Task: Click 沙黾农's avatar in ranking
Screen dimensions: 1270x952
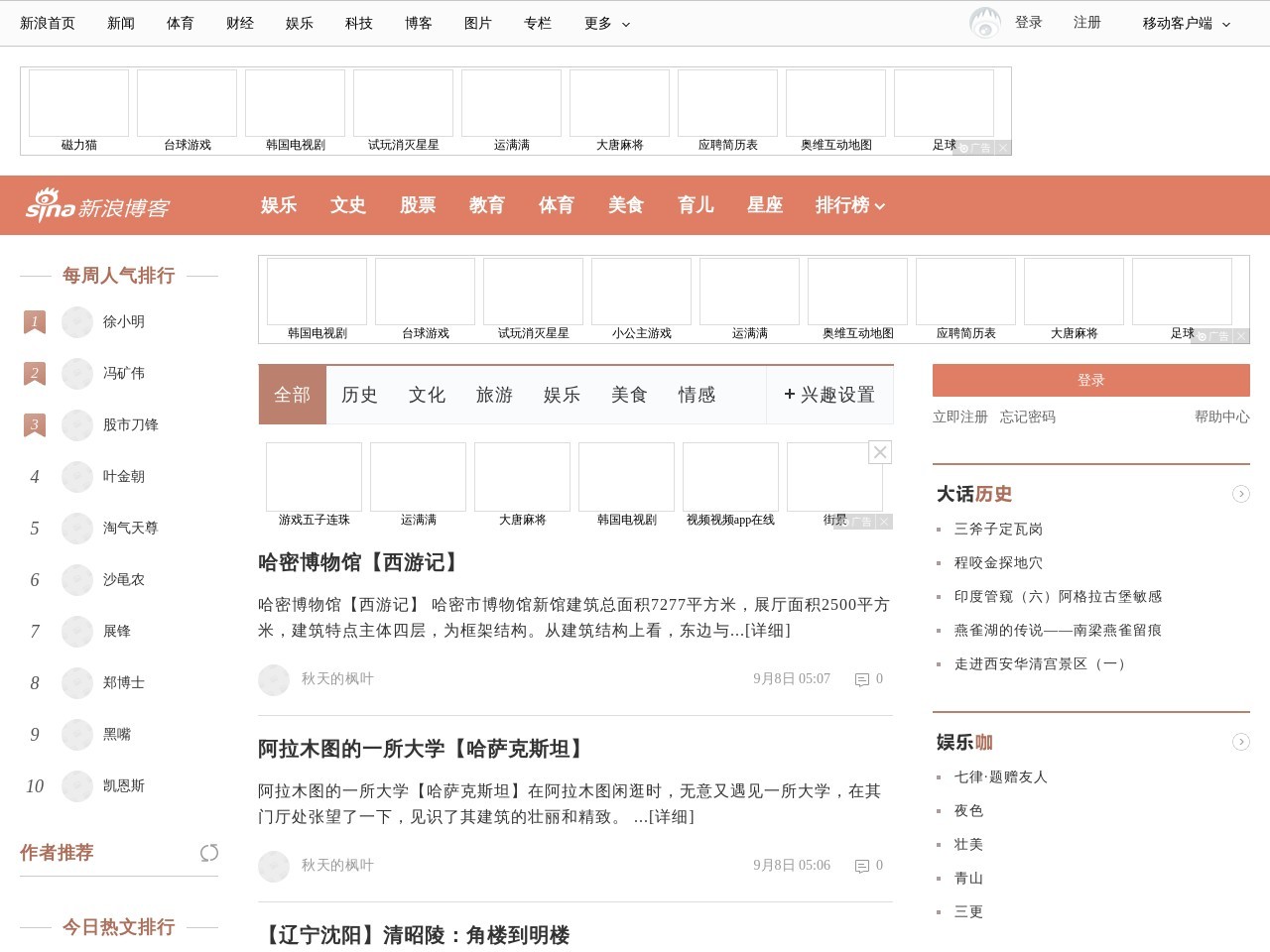Action: (77, 580)
